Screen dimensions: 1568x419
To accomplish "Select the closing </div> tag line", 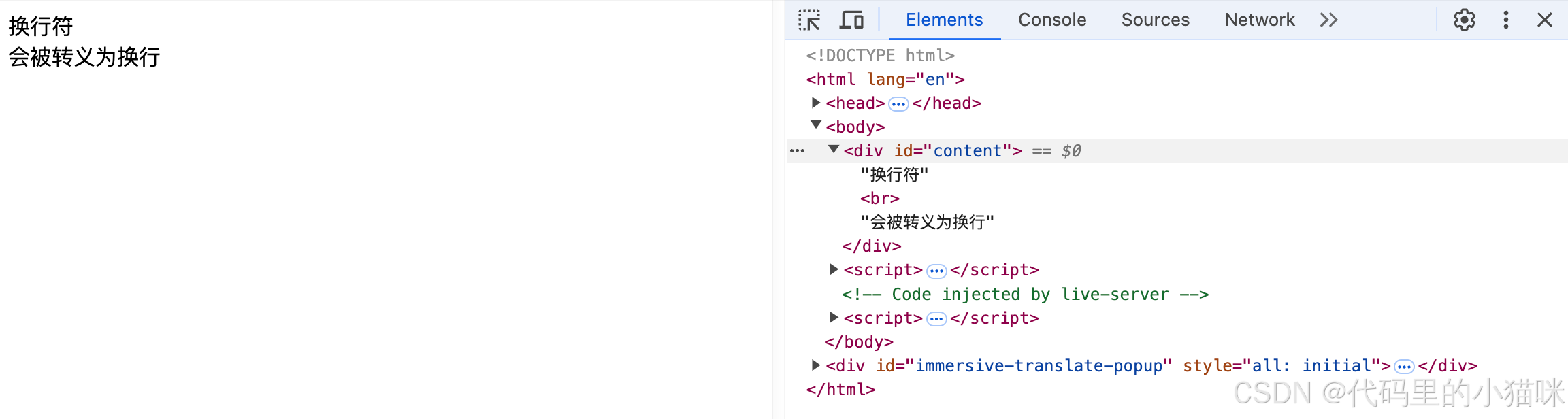I will [872, 246].
